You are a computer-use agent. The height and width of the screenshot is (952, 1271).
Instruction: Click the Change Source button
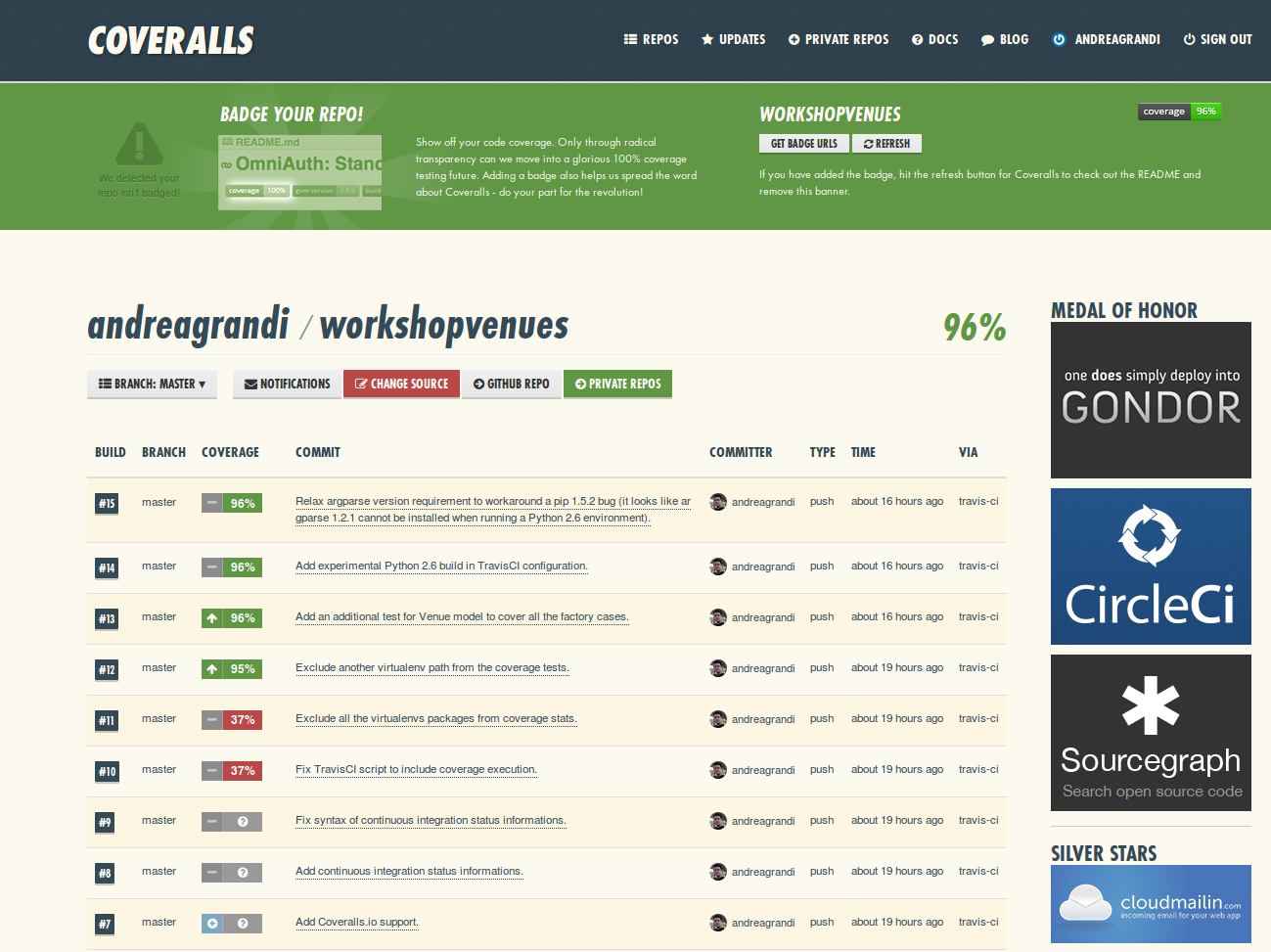[x=401, y=385]
